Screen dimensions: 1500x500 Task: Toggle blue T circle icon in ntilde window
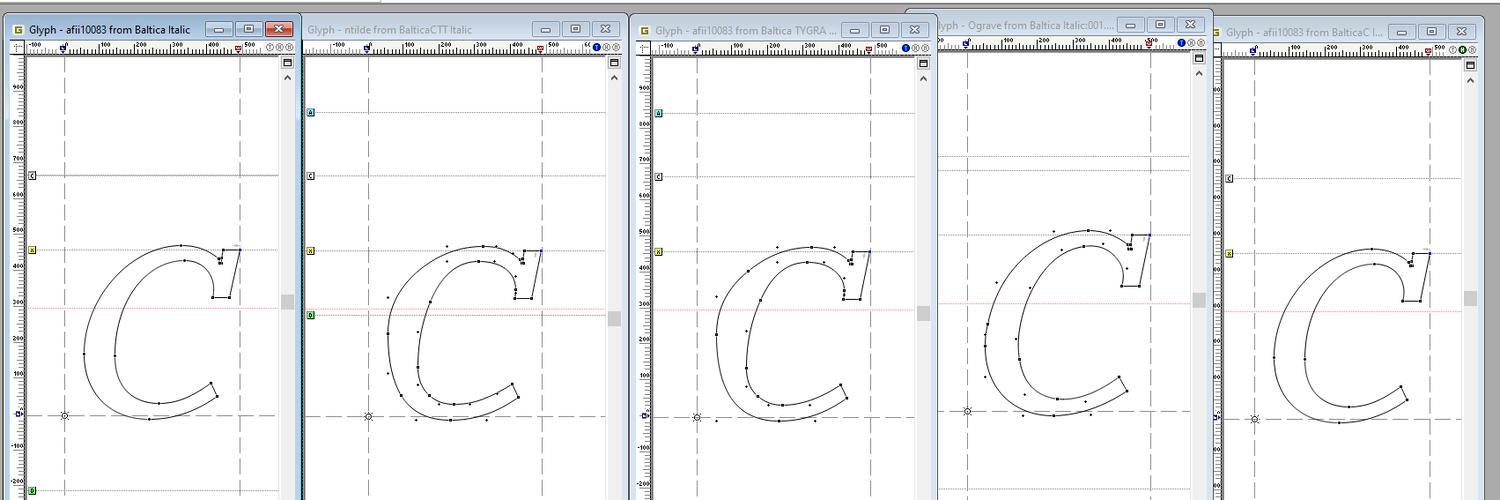pyautogui.click(x=596, y=47)
